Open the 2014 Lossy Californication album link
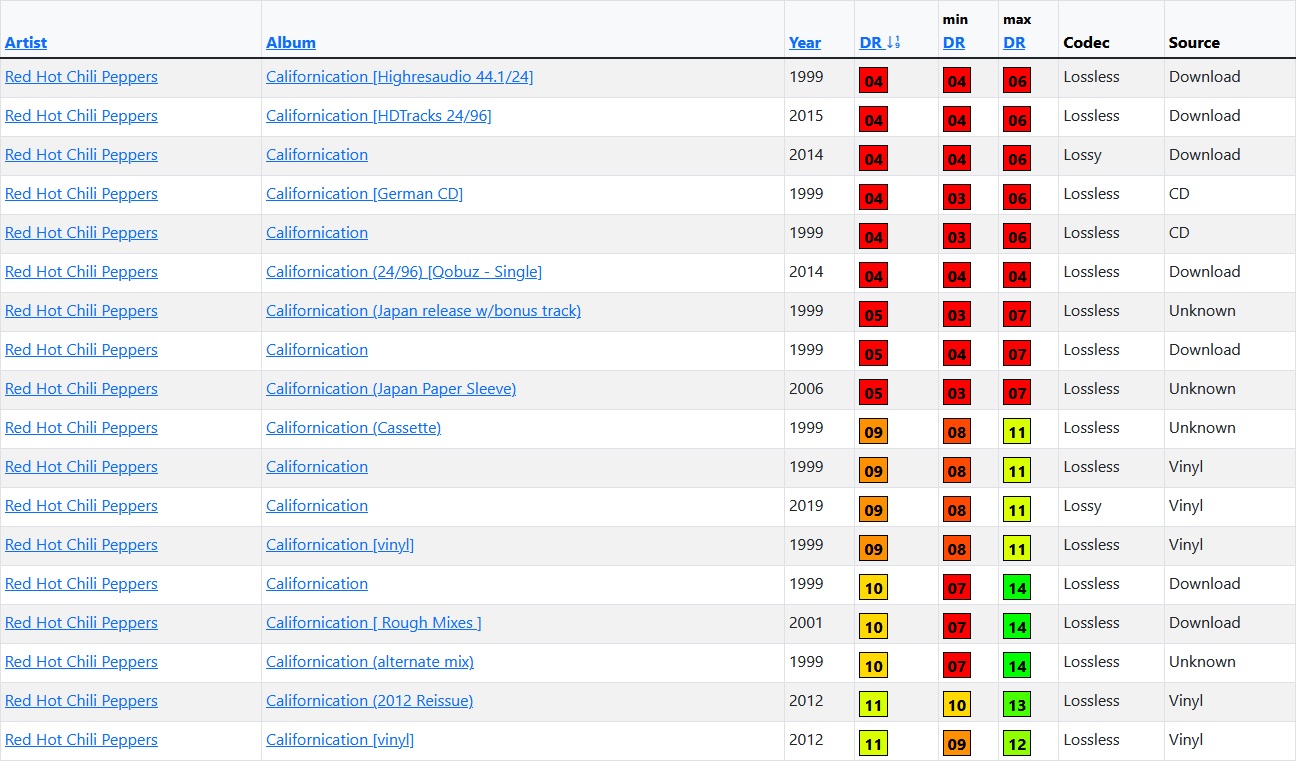The image size is (1296, 763). point(317,155)
